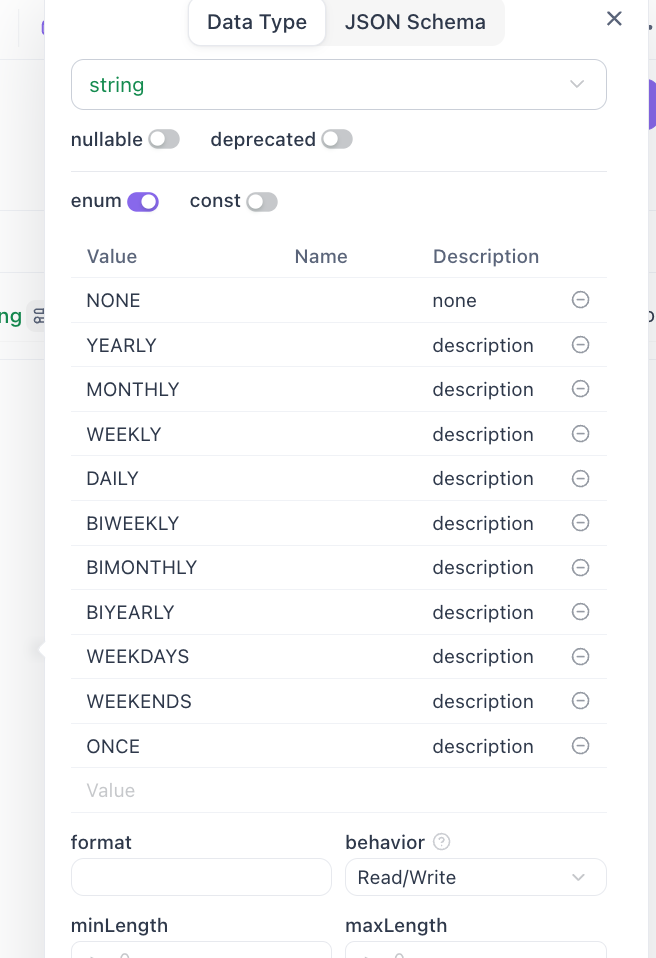
Task: Expand the Read/Write behavior dropdown
Action: click(x=475, y=877)
